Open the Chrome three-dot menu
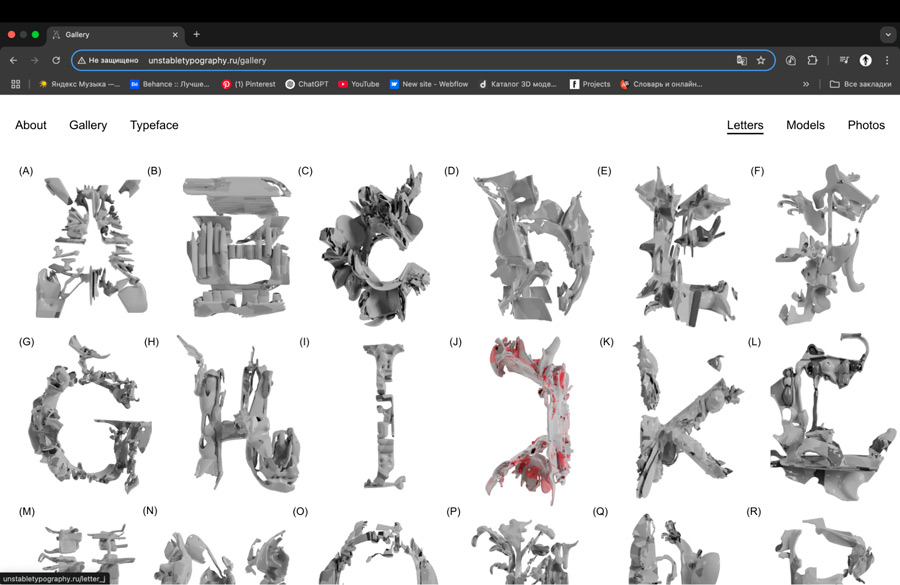The width and height of the screenshot is (900, 585). (887, 60)
